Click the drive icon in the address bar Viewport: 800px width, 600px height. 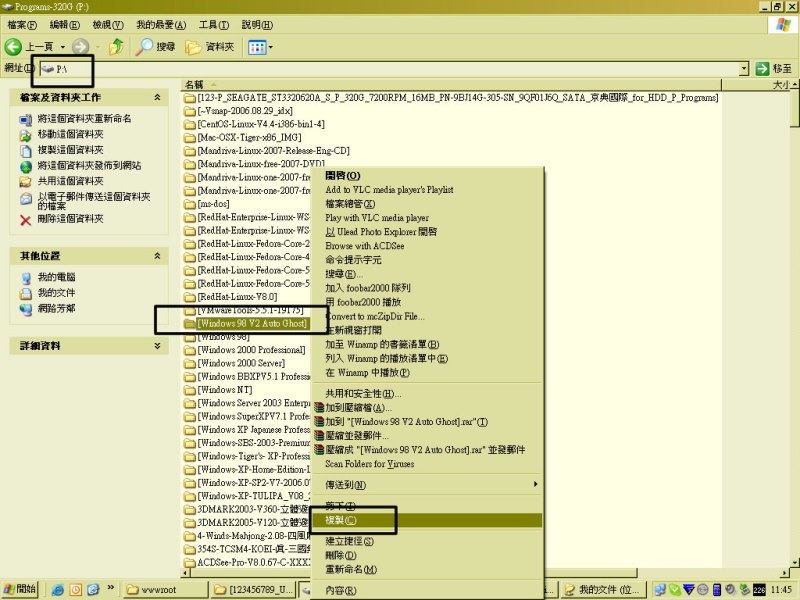tap(47, 69)
